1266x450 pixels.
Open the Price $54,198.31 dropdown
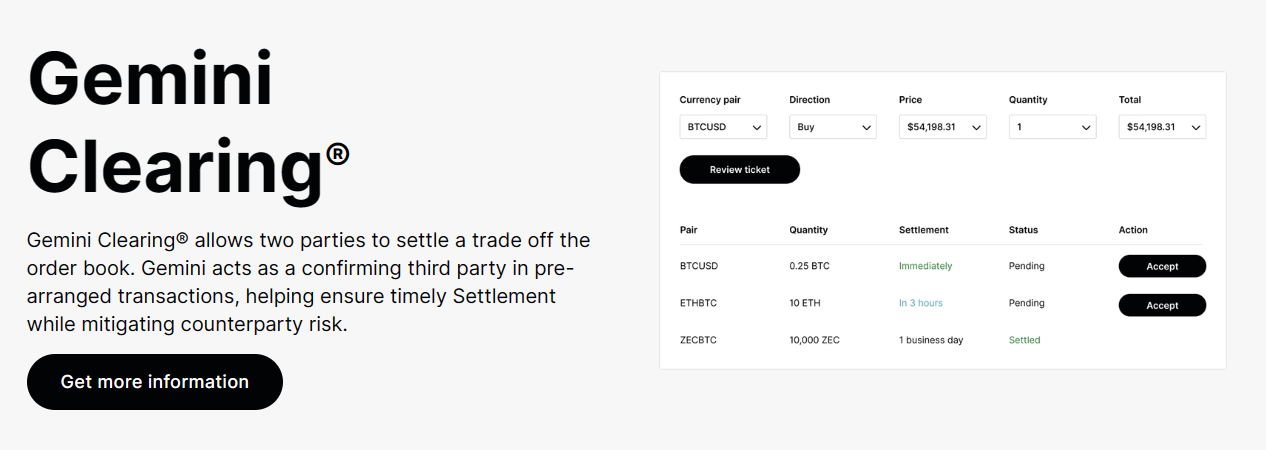point(942,127)
